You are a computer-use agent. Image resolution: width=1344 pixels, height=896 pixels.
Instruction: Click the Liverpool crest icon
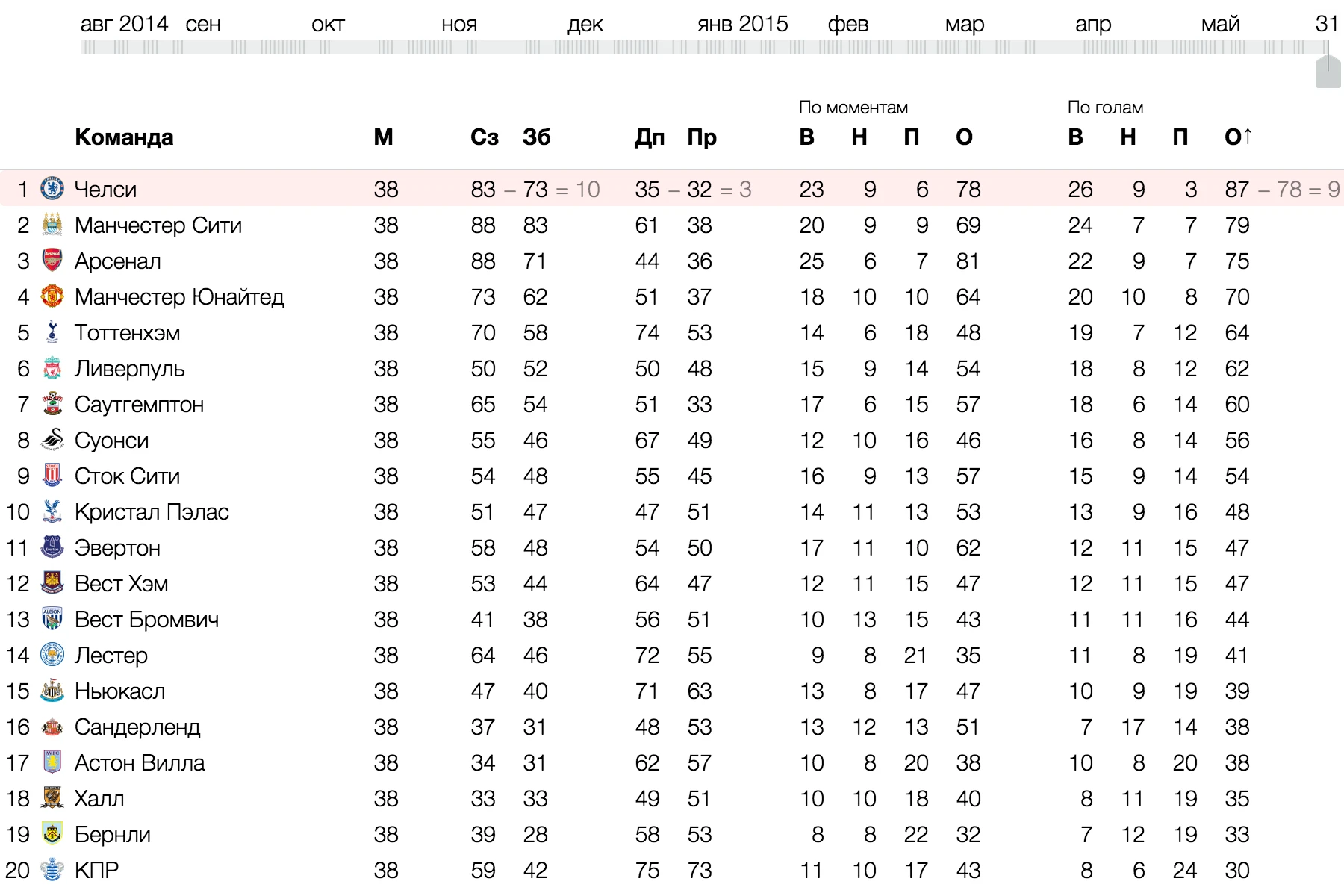coord(52,368)
